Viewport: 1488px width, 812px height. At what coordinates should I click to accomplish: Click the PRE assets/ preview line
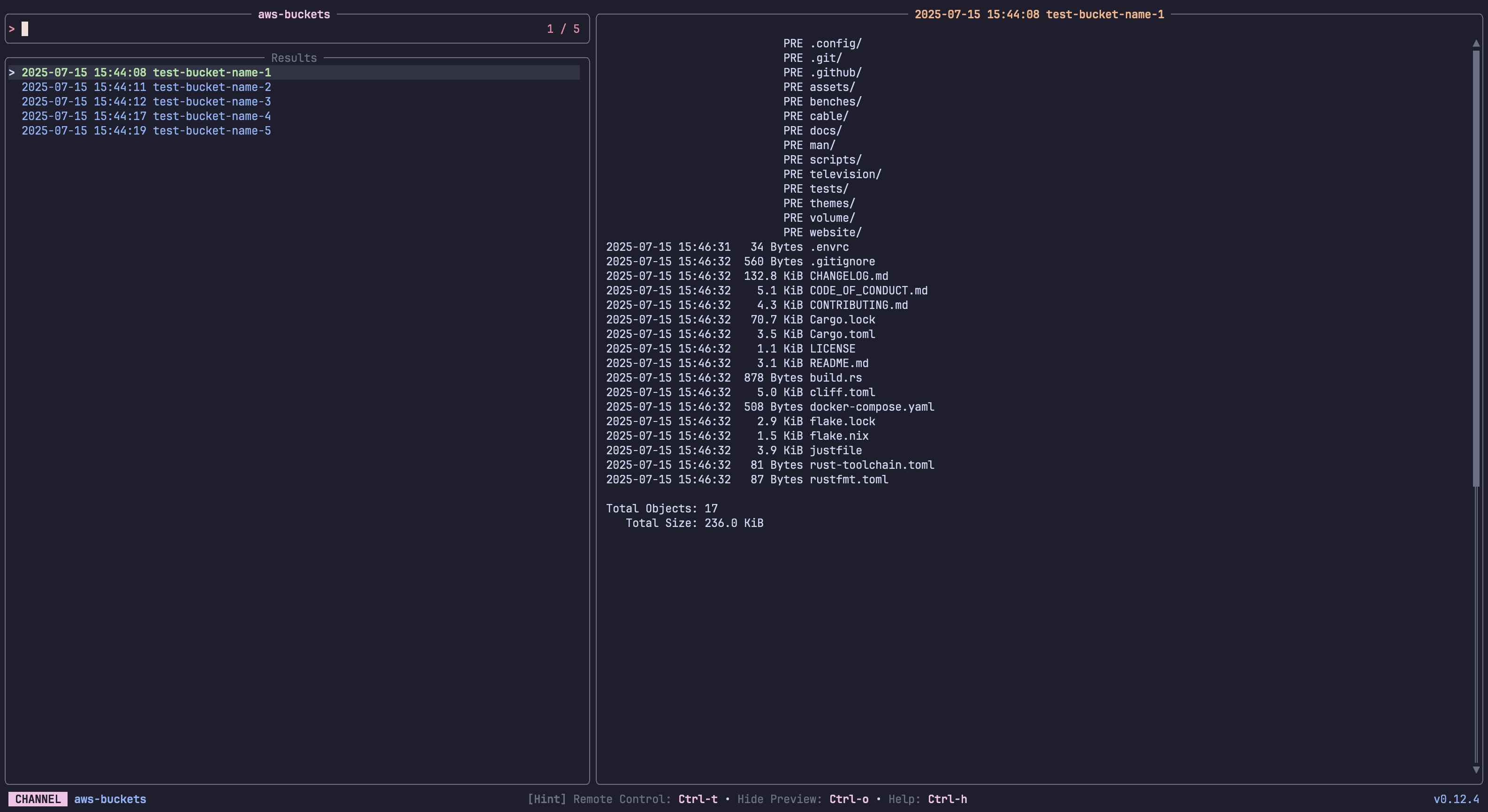click(x=819, y=87)
